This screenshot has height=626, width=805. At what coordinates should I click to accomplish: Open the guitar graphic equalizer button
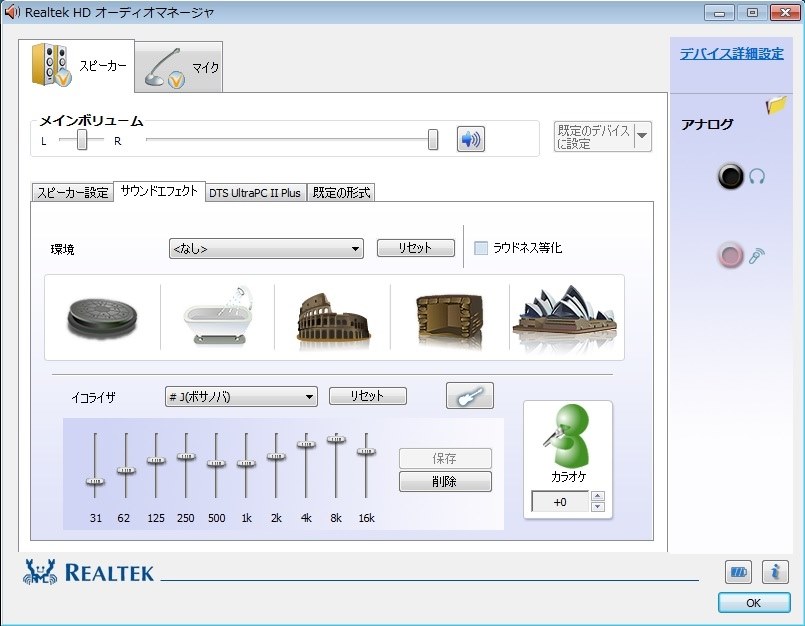coord(470,396)
